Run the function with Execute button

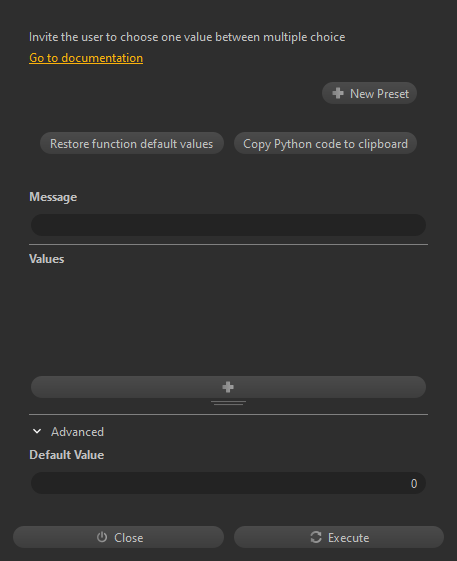[x=339, y=537]
